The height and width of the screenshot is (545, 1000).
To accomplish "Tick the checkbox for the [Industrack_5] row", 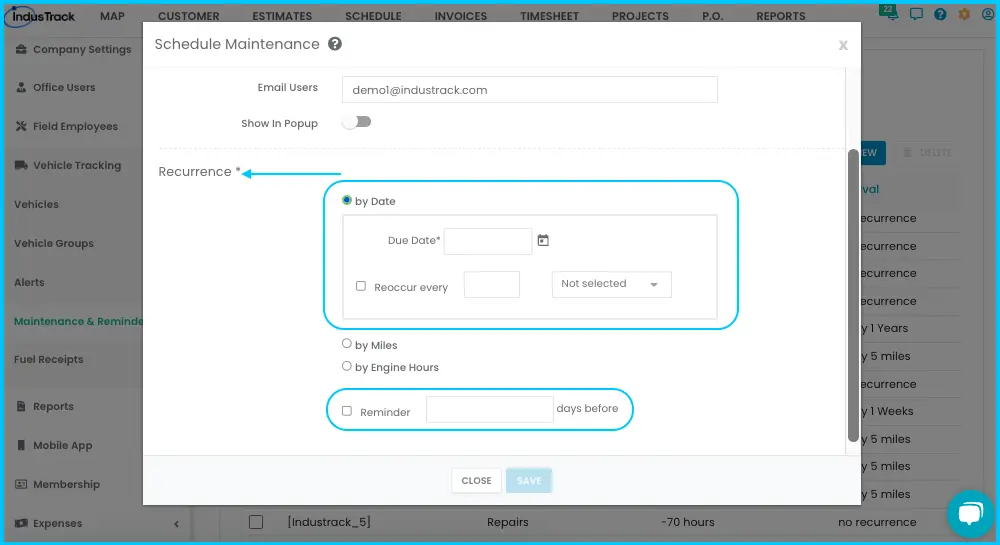I will (256, 522).
